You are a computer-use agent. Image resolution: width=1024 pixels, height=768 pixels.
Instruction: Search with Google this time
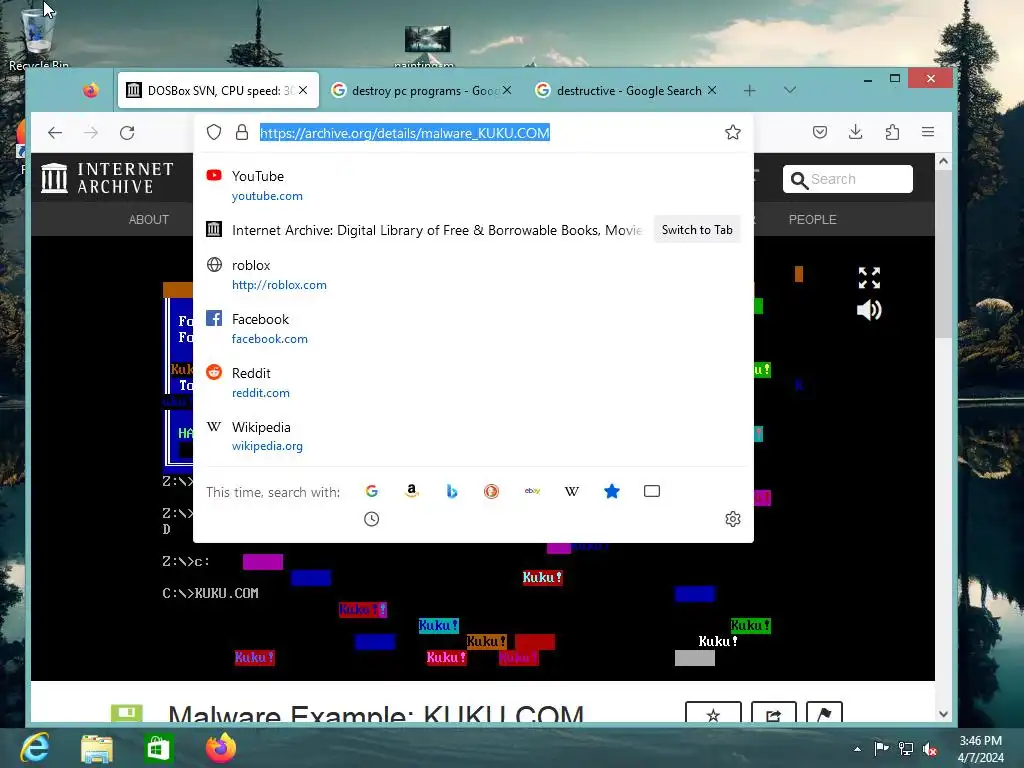[x=372, y=491]
